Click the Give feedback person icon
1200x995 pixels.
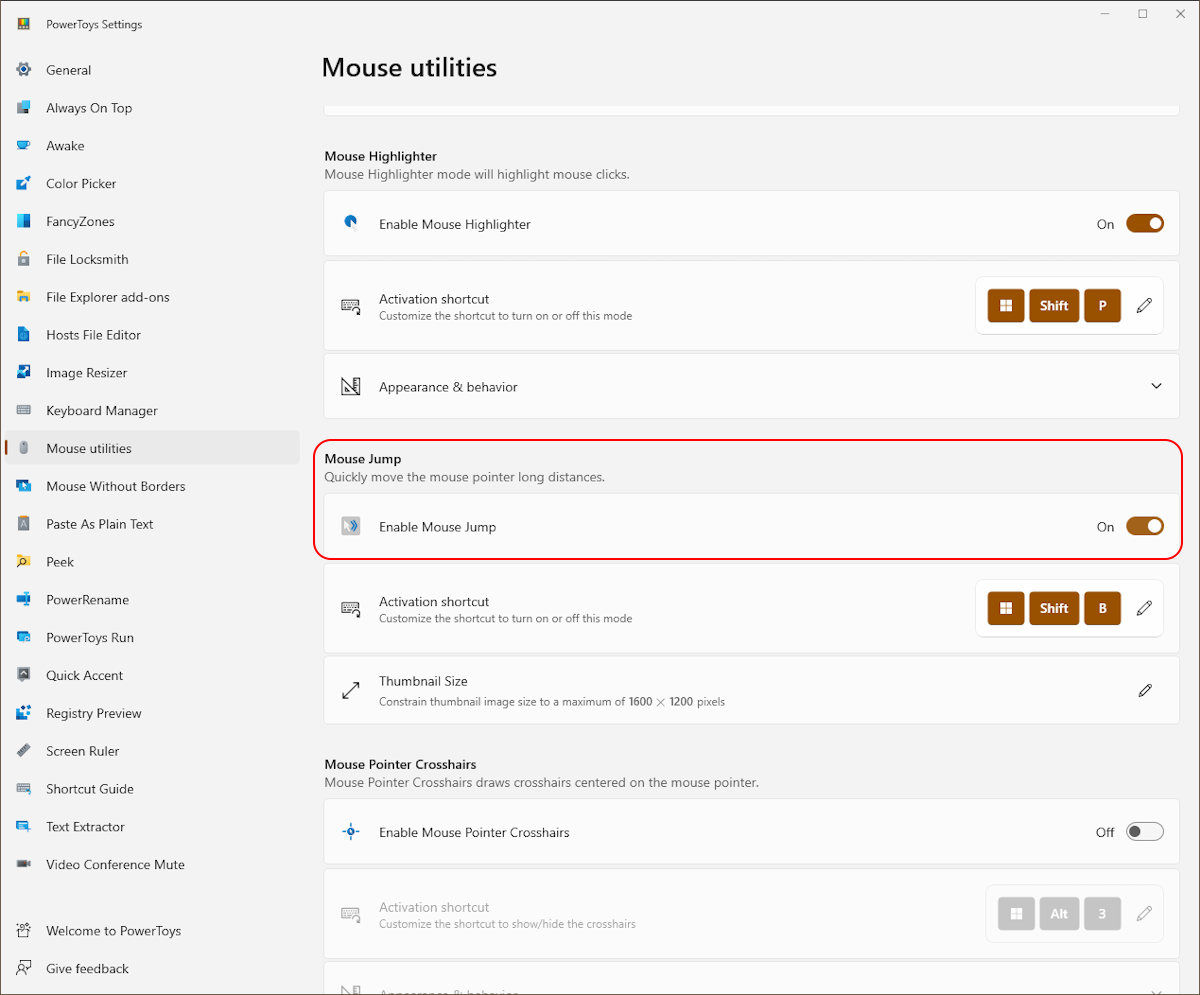(24, 969)
